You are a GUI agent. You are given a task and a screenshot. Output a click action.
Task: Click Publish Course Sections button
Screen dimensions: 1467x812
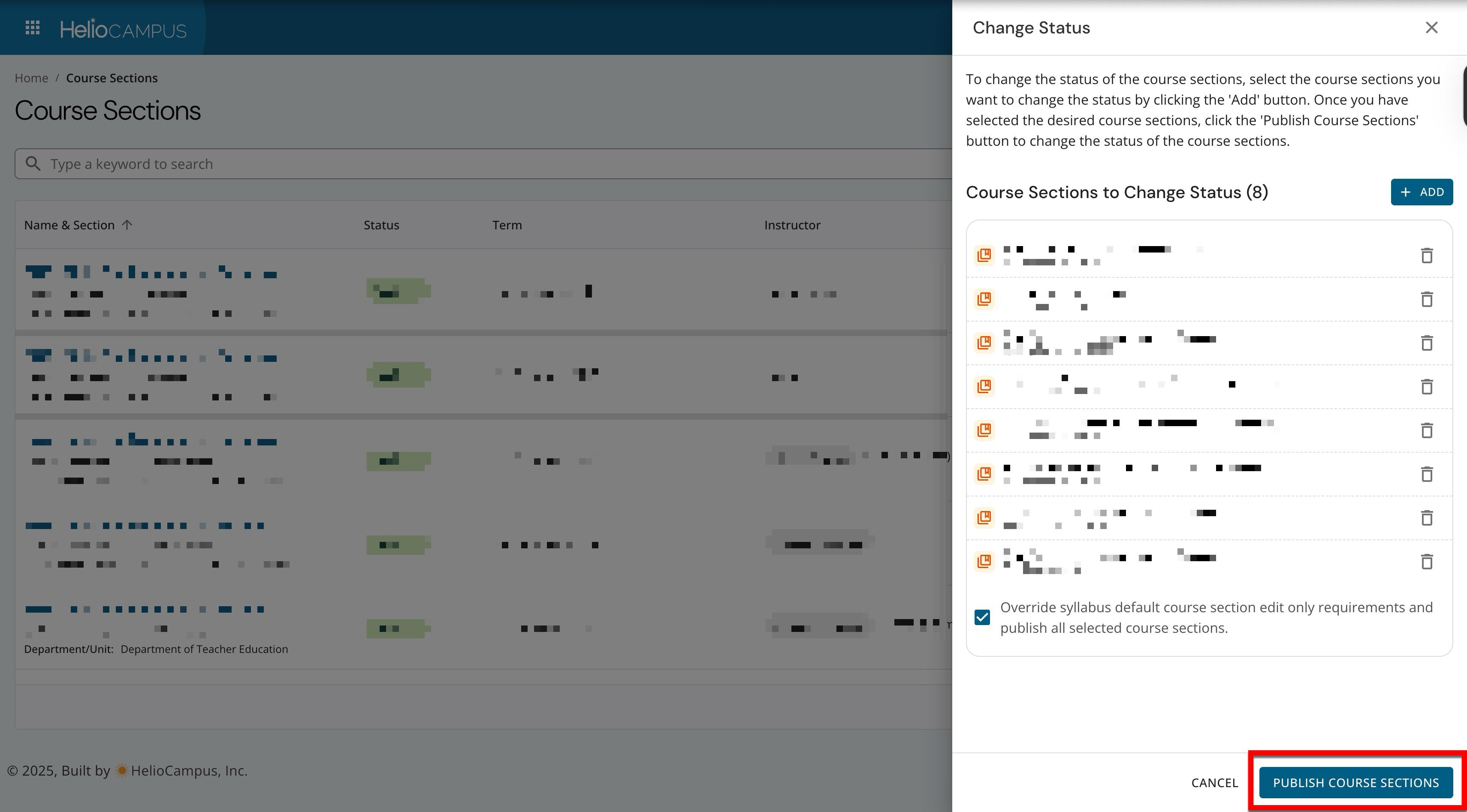click(x=1355, y=783)
